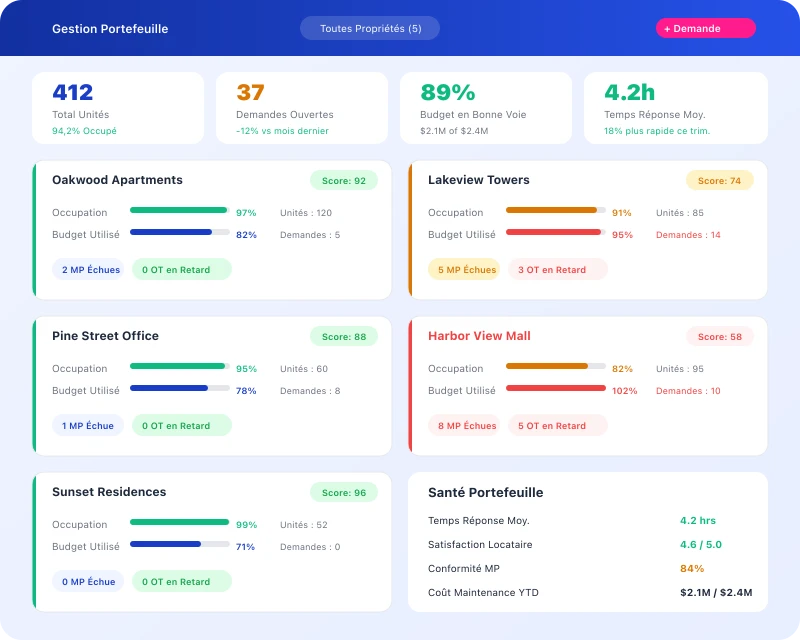Image resolution: width=800 pixels, height=640 pixels.
Task: Click the + Demande button
Action: [x=705, y=28]
